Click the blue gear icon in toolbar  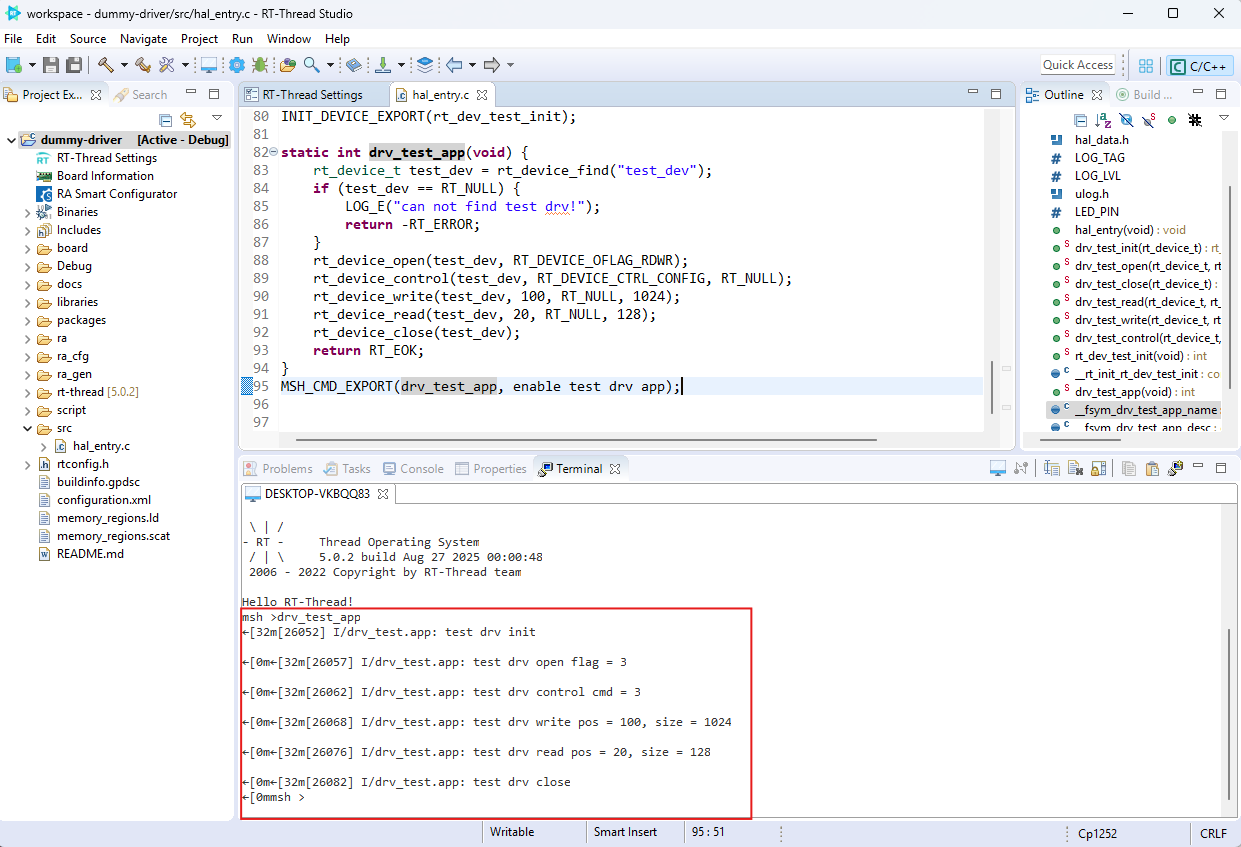pos(236,65)
